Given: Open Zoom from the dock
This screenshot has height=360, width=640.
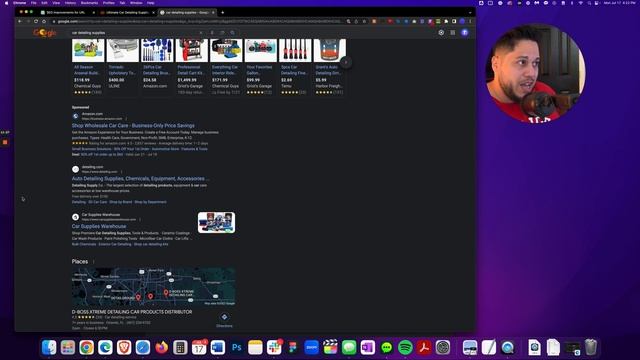Looking at the screenshot, I should (311, 347).
